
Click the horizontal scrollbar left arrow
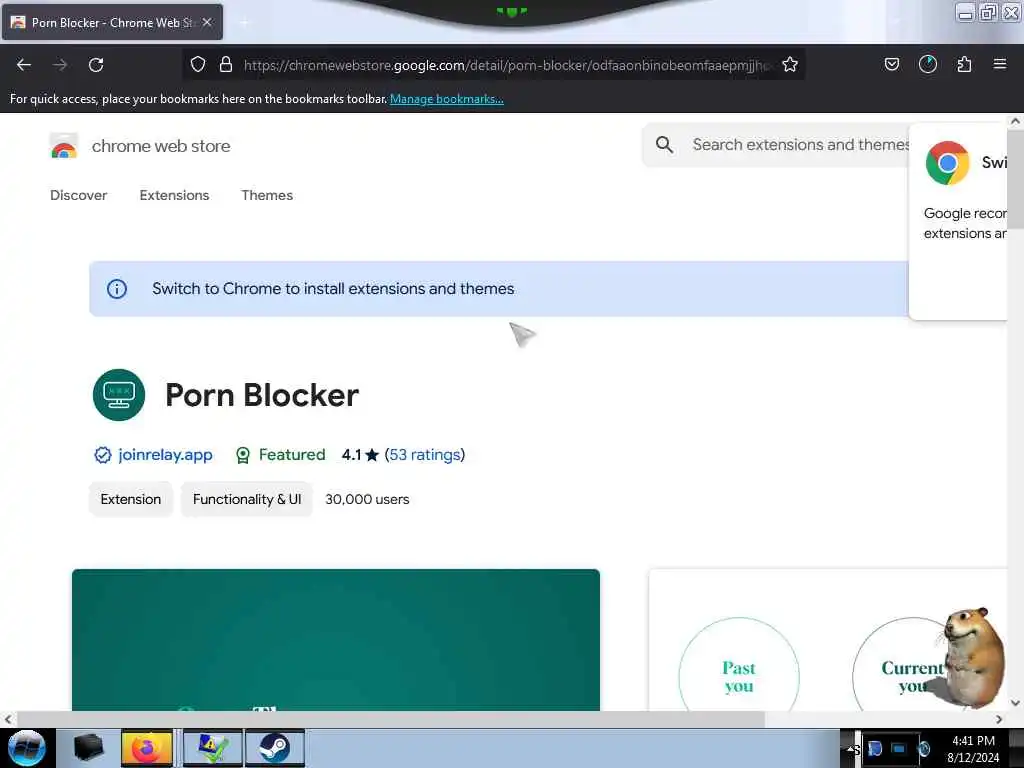7,719
